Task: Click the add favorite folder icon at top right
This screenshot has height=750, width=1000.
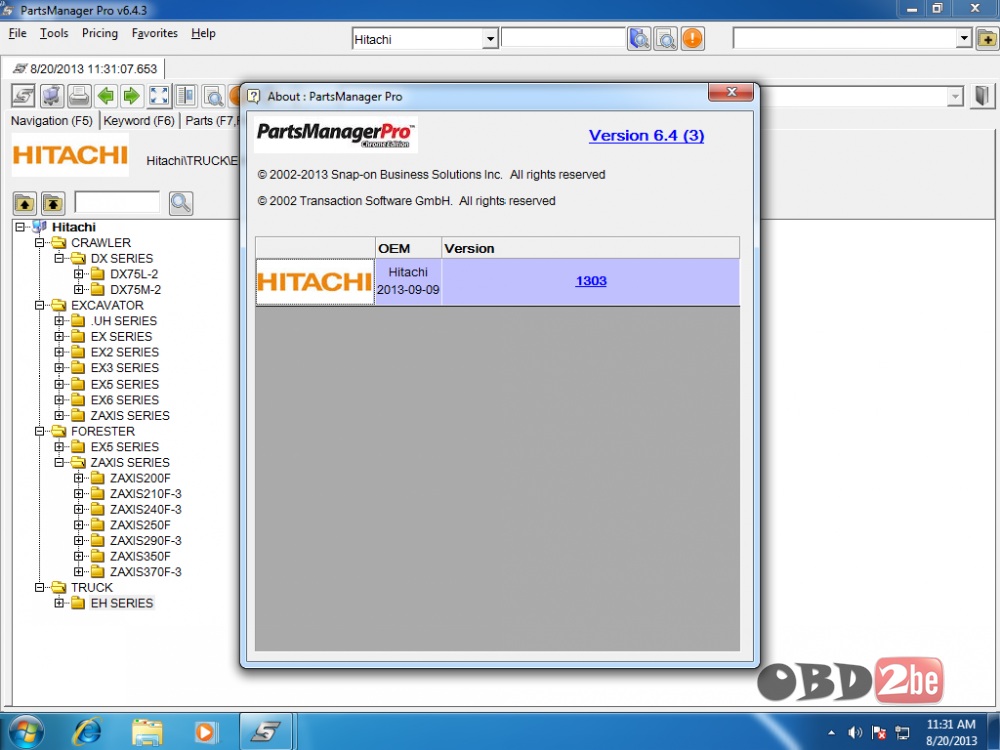Action: click(x=987, y=39)
